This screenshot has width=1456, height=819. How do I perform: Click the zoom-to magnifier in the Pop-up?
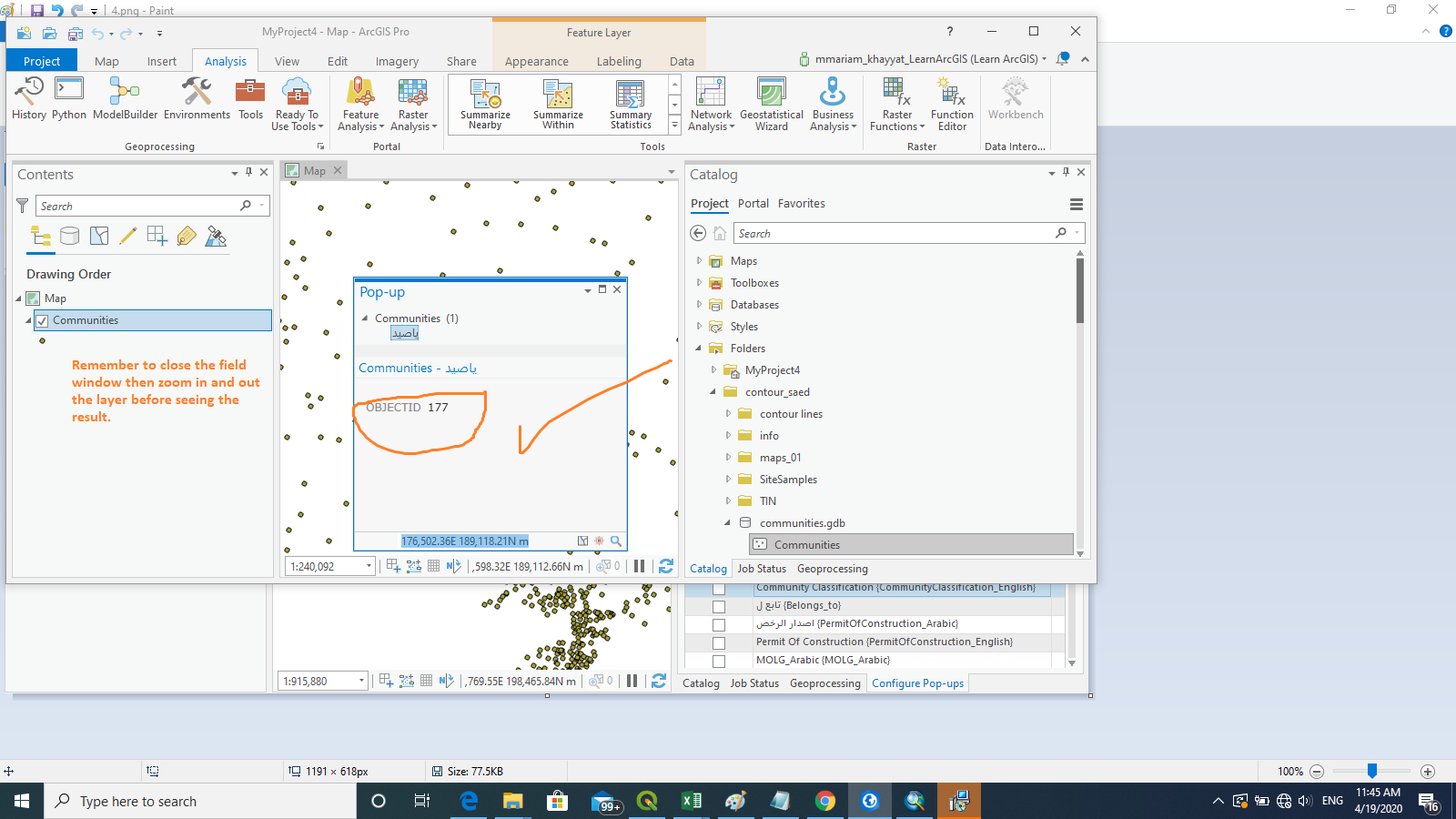(x=616, y=541)
